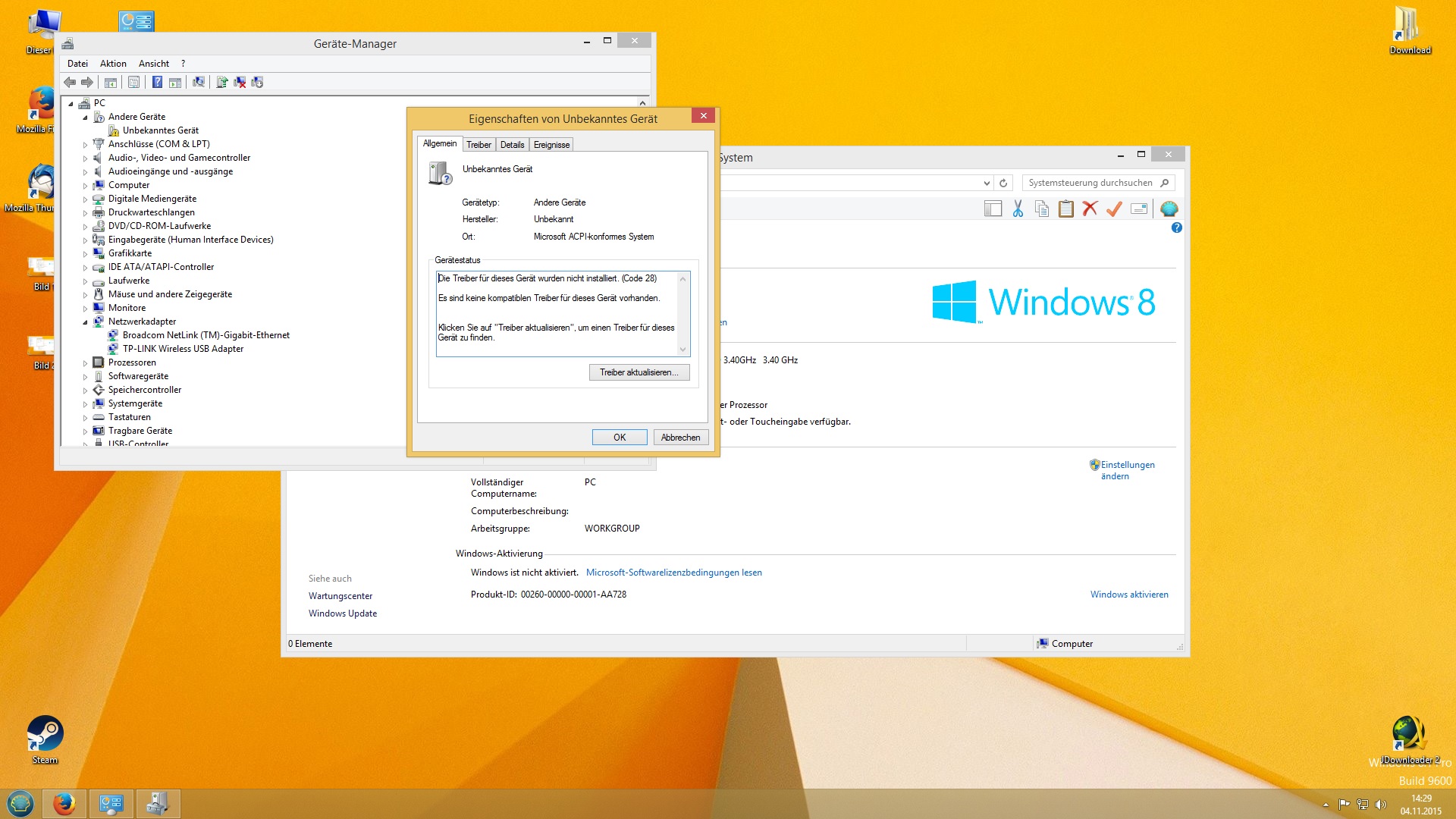Click the blue help icon in toolbar
The width and height of the screenshot is (1456, 819).
tap(157, 82)
